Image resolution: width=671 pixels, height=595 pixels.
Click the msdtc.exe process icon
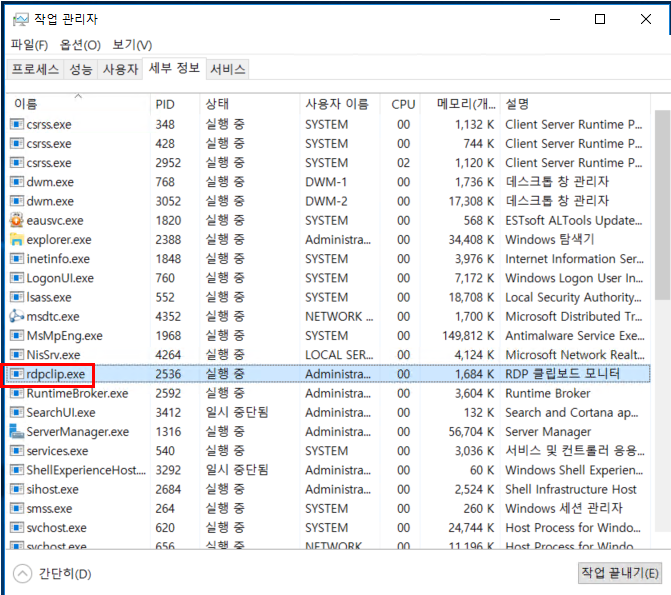(x=16, y=316)
